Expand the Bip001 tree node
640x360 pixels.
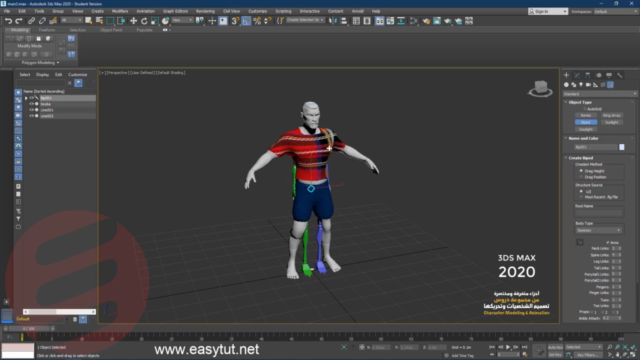[26, 98]
